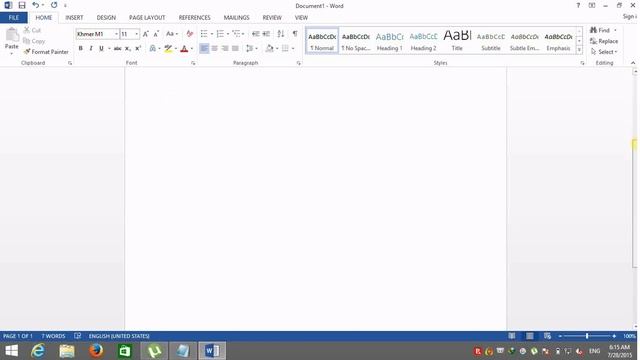Expand the Styles gallery with the More arrow
640x360 pixels.
click(x=579, y=50)
